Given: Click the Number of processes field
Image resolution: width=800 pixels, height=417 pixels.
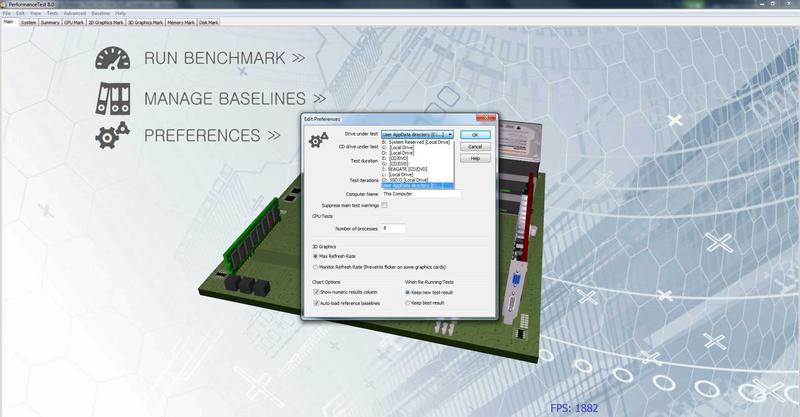Looking at the screenshot, I should click(393, 229).
